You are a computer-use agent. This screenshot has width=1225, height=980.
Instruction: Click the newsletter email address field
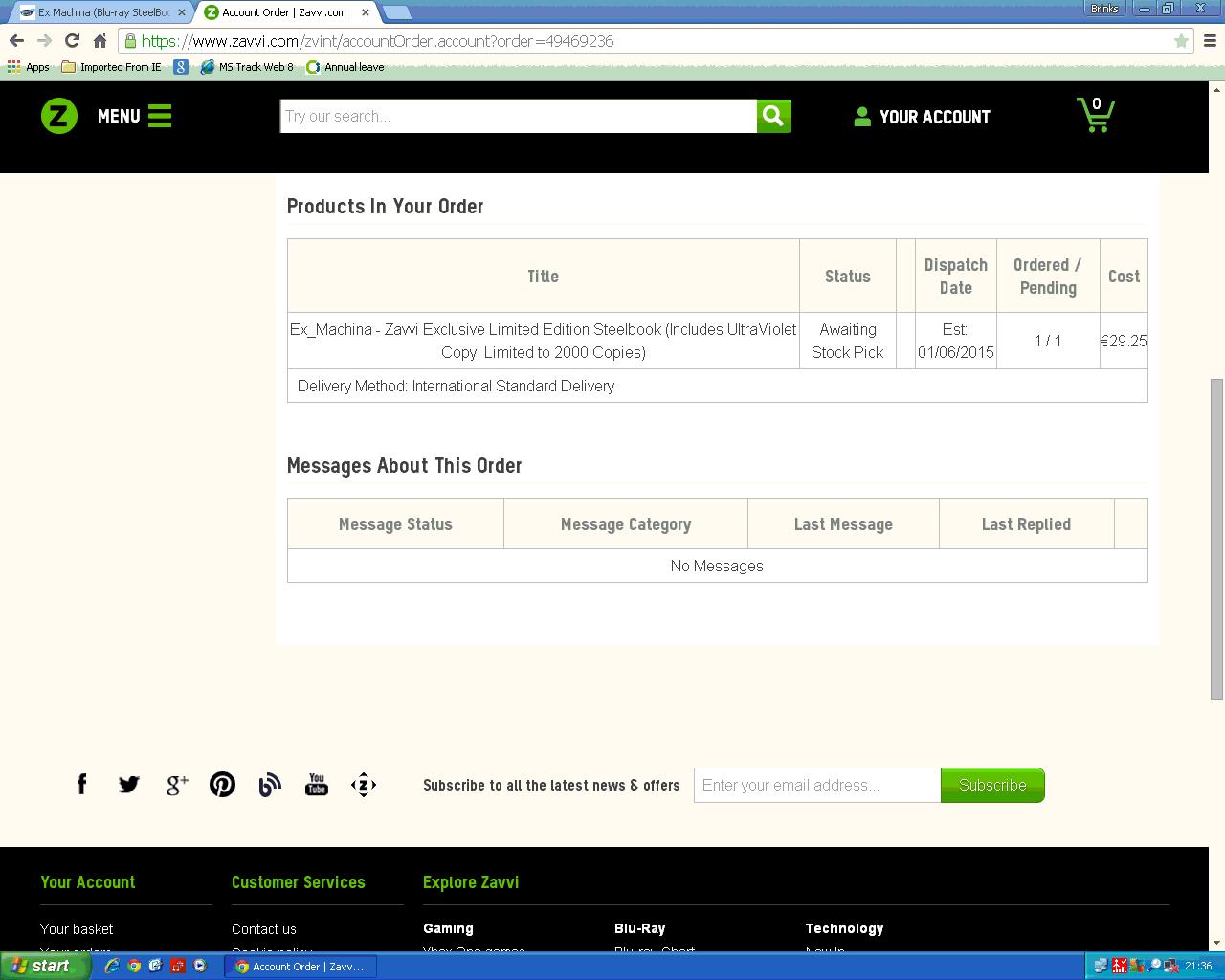pos(817,785)
